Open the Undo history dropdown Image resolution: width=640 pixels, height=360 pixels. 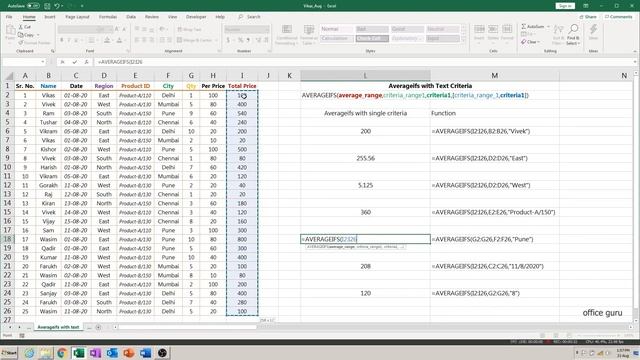point(62,6)
